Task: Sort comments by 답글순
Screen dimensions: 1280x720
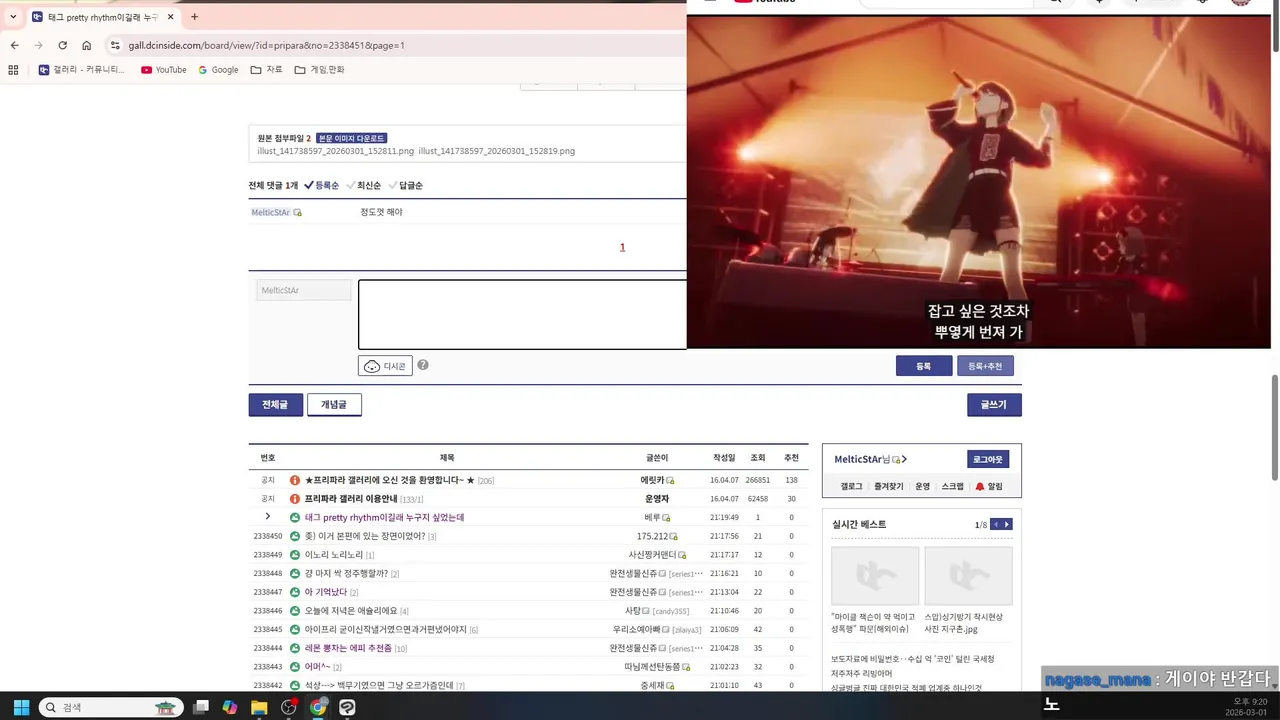Action: (405, 185)
